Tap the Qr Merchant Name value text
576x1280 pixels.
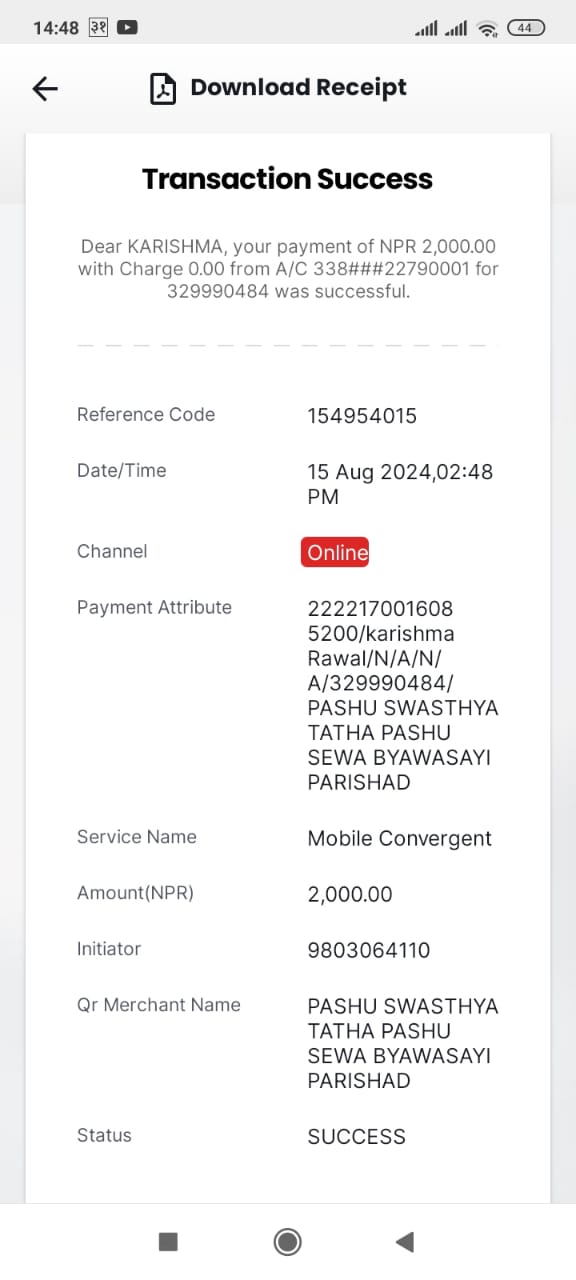point(403,1043)
